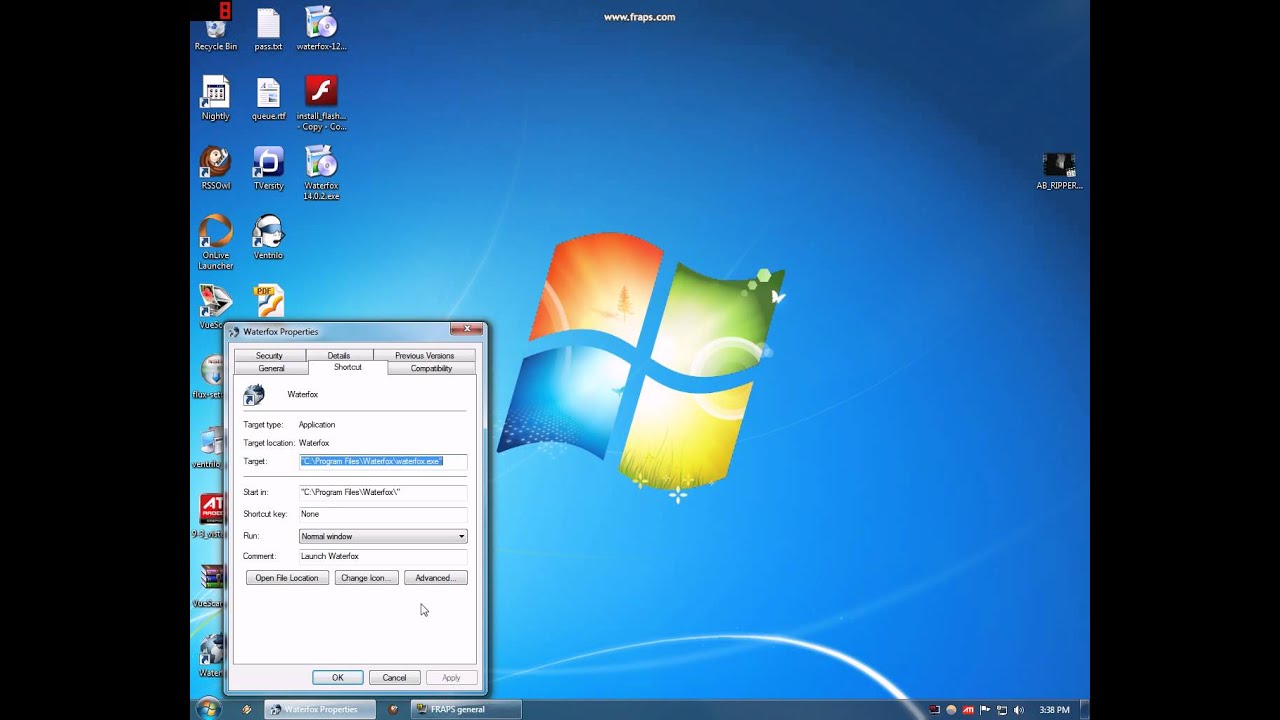Image resolution: width=1280 pixels, height=720 pixels.
Task: Close the Waterfox Properties dialog
Action: pos(467,328)
